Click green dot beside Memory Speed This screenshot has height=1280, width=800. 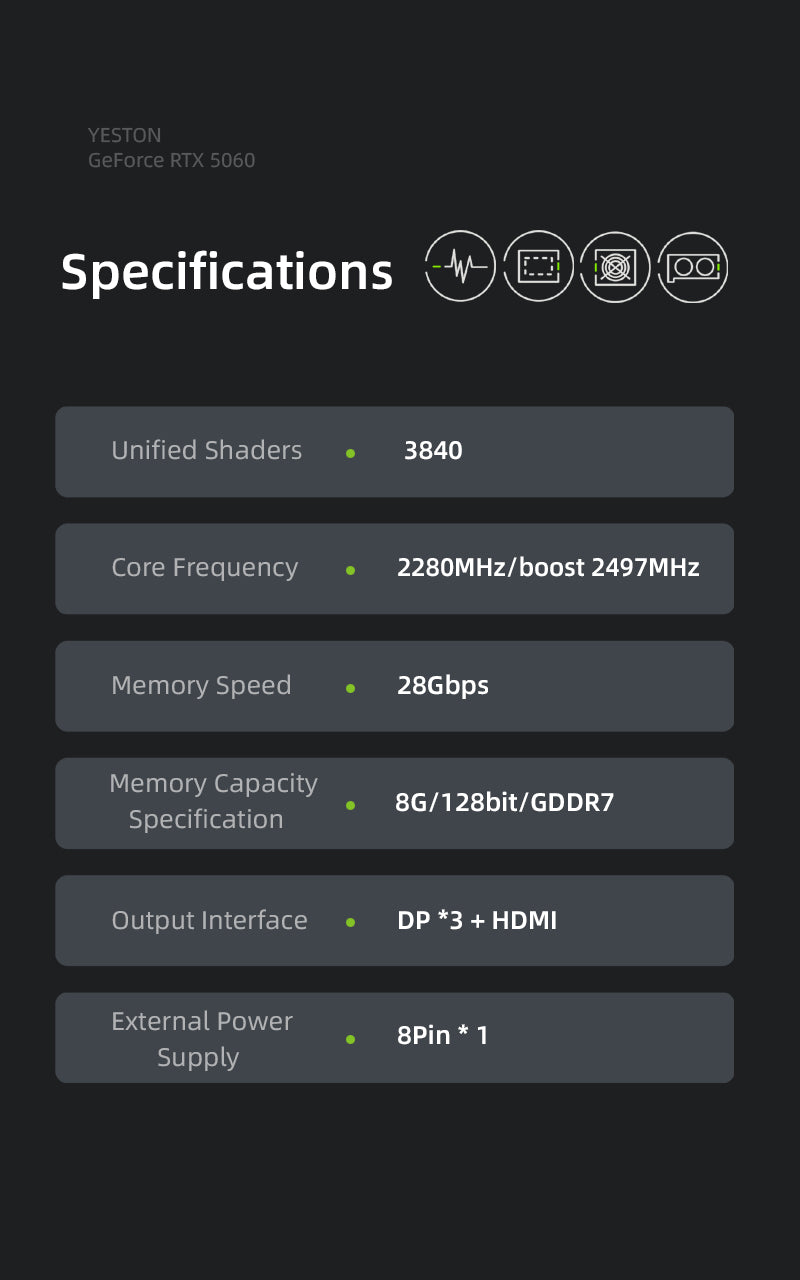(350, 688)
